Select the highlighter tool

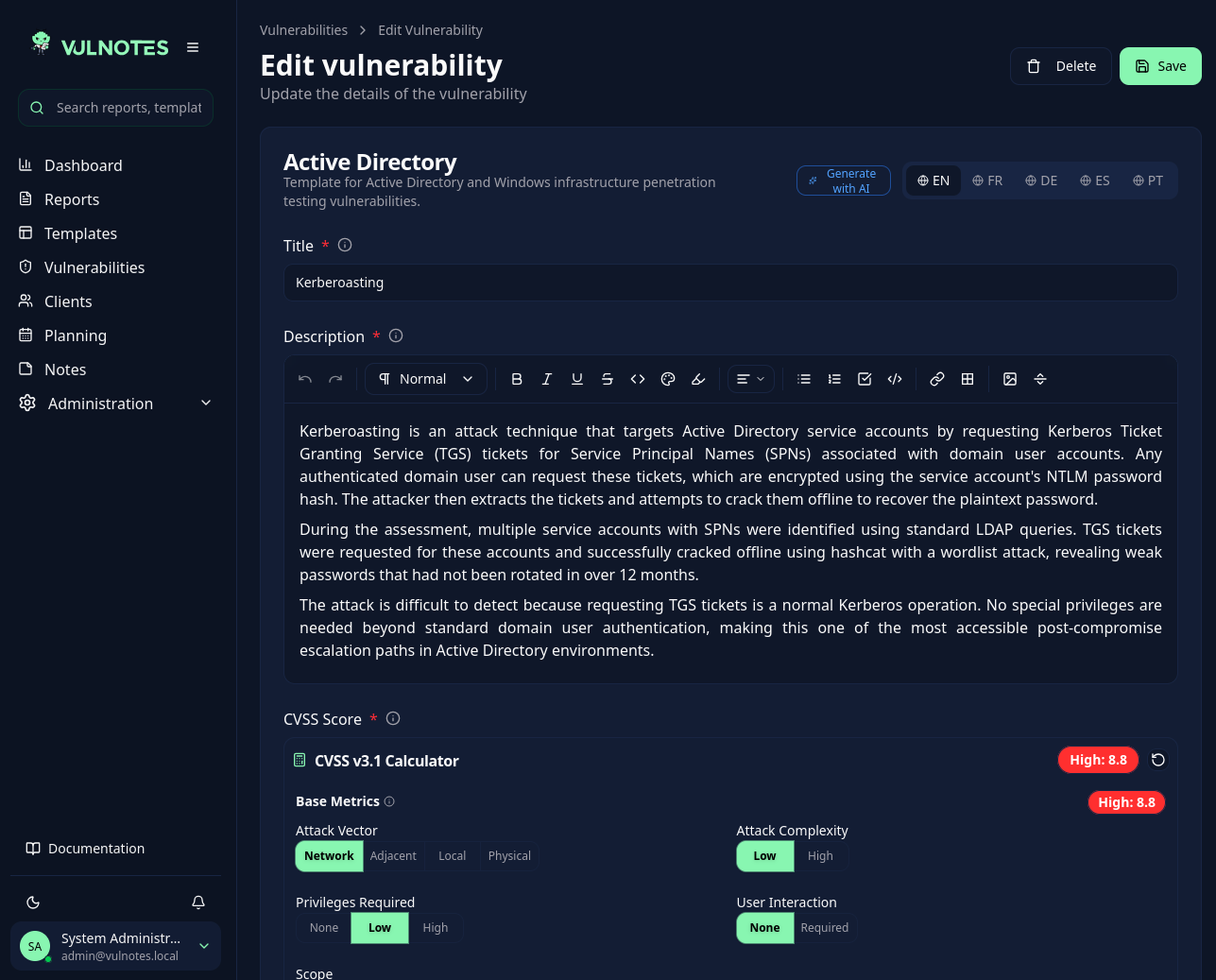[698, 379]
